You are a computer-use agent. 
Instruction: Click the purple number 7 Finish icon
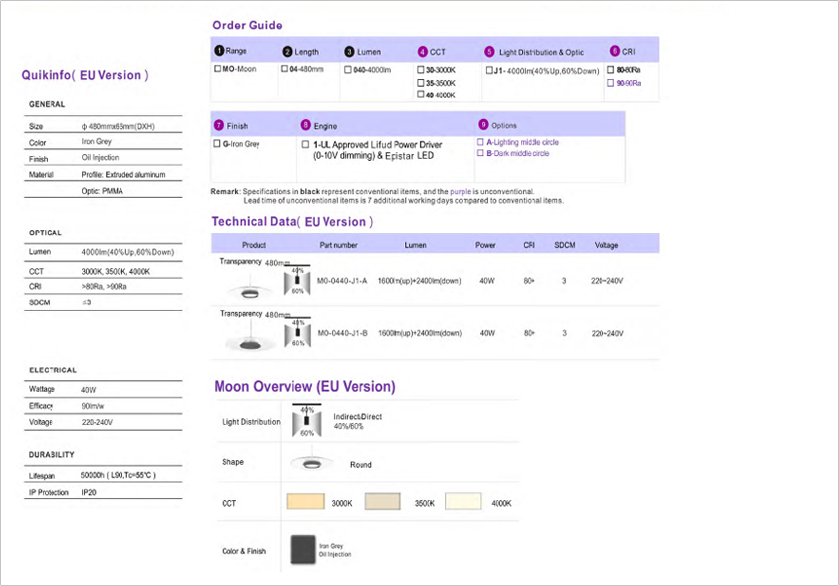[219, 125]
